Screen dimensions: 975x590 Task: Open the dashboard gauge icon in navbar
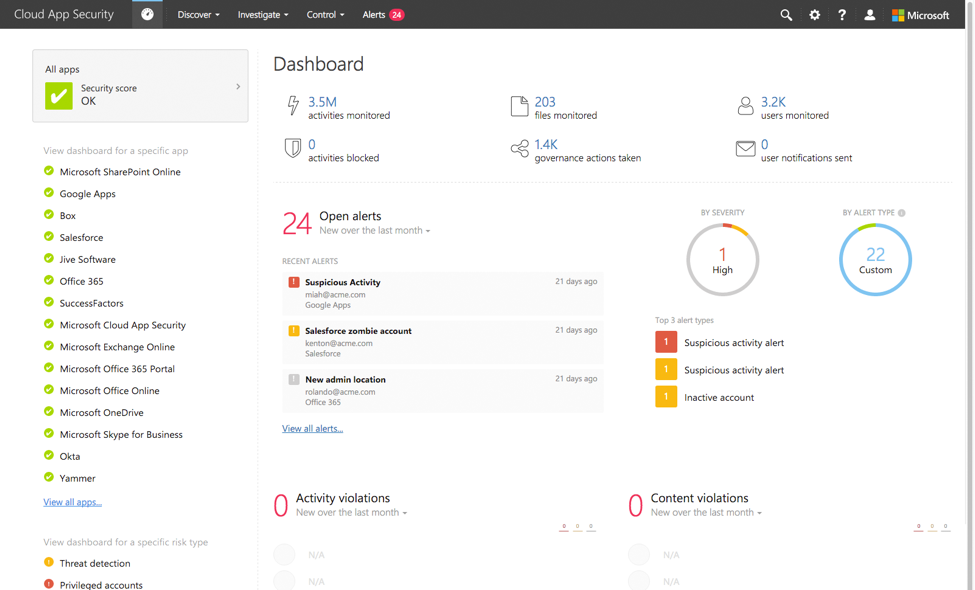[x=147, y=14]
